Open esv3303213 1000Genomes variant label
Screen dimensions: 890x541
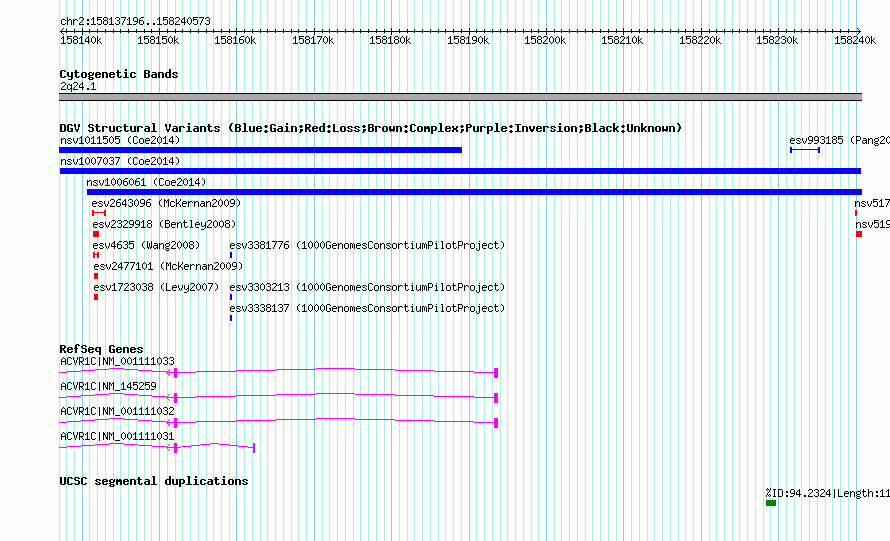[367, 287]
